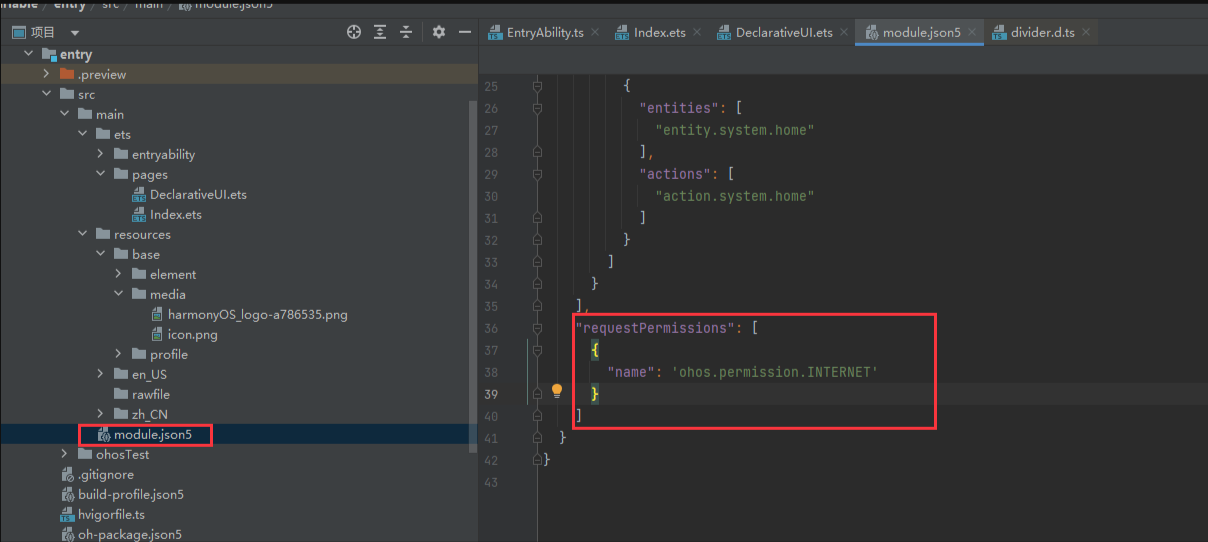Click the build-profile.json5 file icon
1208x542 pixels.
pyautogui.click(x=68, y=494)
